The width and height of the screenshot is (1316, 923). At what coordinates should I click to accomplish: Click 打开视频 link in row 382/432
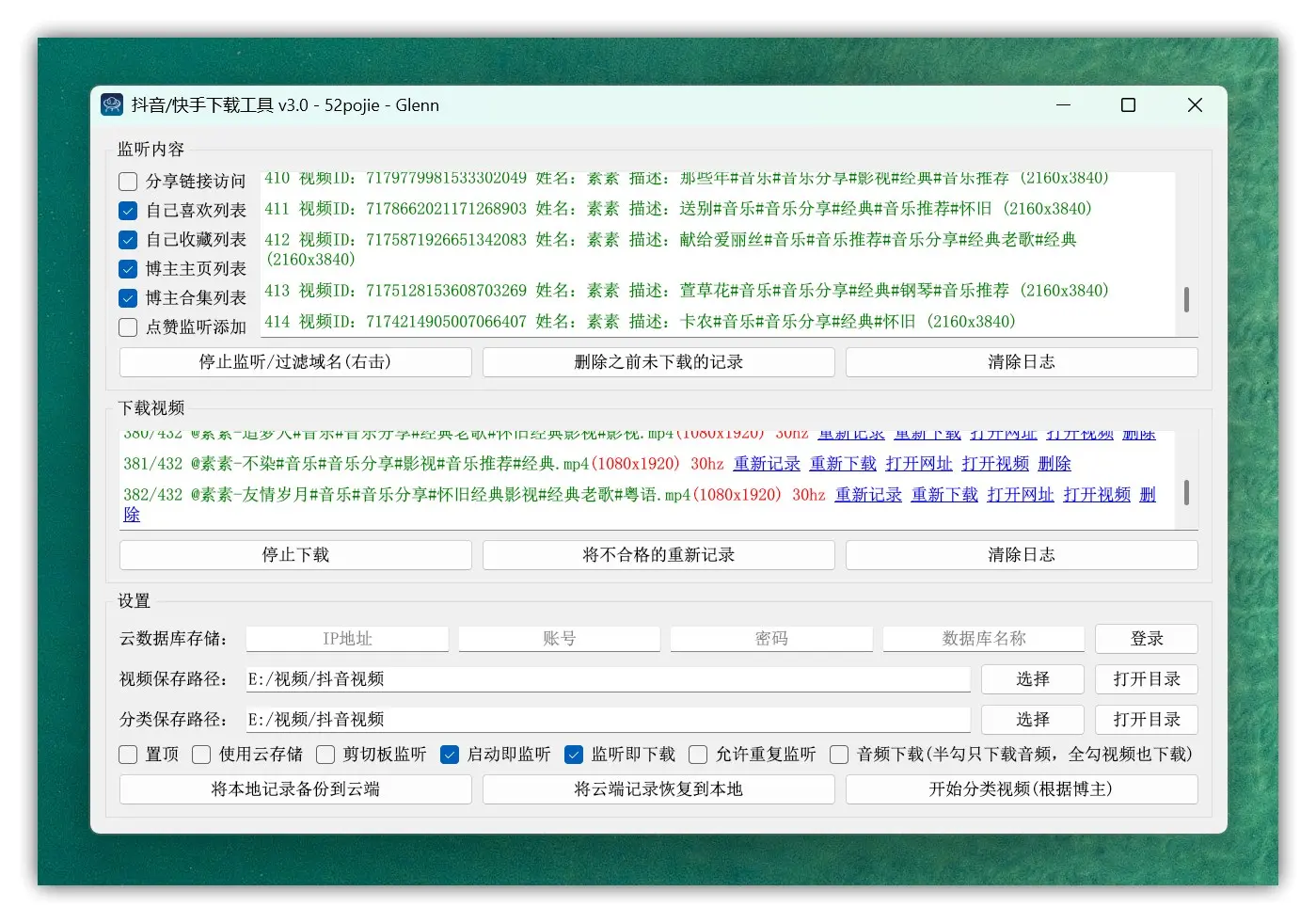coord(1097,495)
